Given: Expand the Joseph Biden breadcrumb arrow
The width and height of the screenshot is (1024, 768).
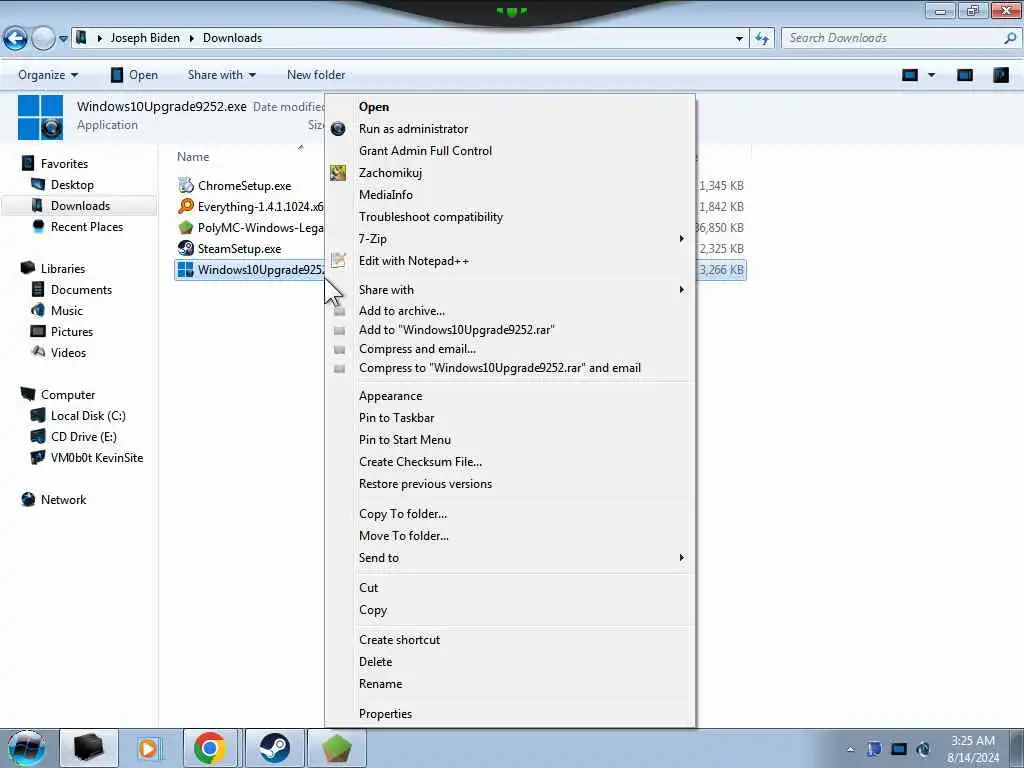Looking at the screenshot, I should click(x=191, y=39).
